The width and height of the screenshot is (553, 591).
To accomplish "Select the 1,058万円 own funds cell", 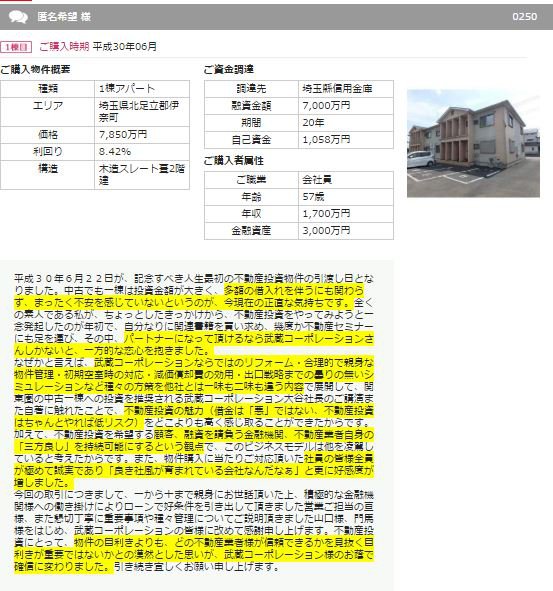I will [x=346, y=140].
